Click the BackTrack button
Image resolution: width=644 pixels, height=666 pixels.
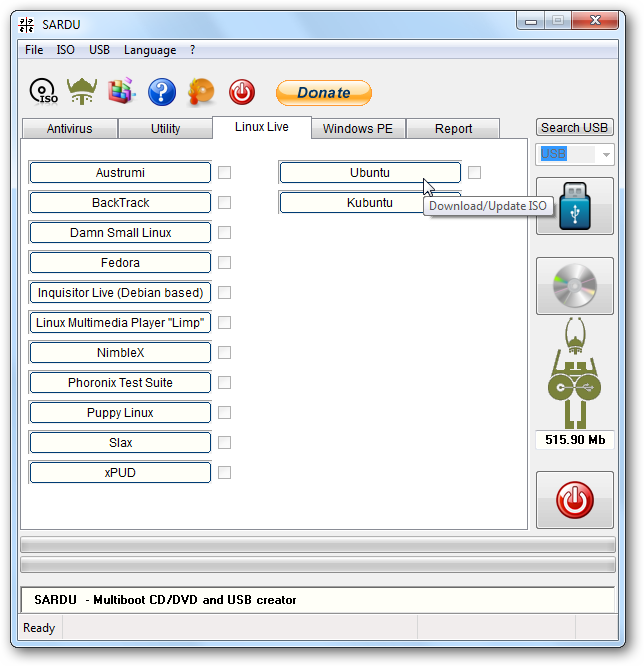120,203
